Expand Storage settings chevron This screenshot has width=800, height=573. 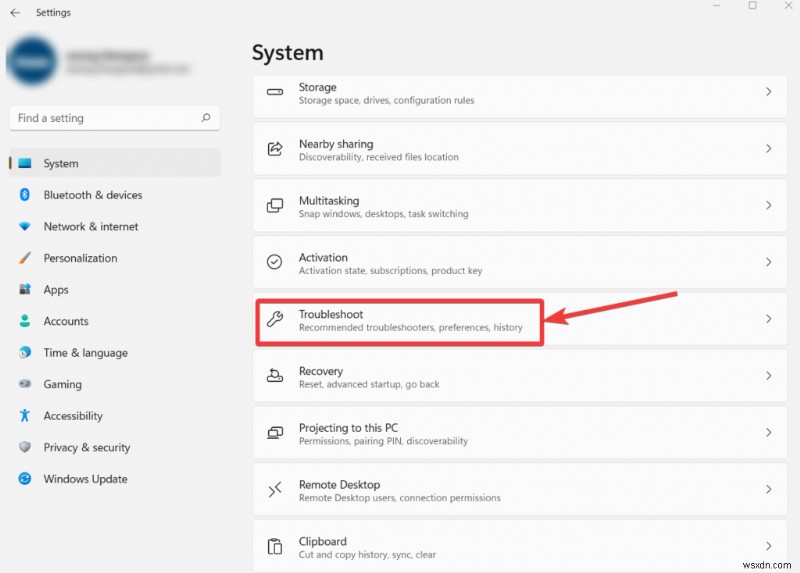pos(768,92)
